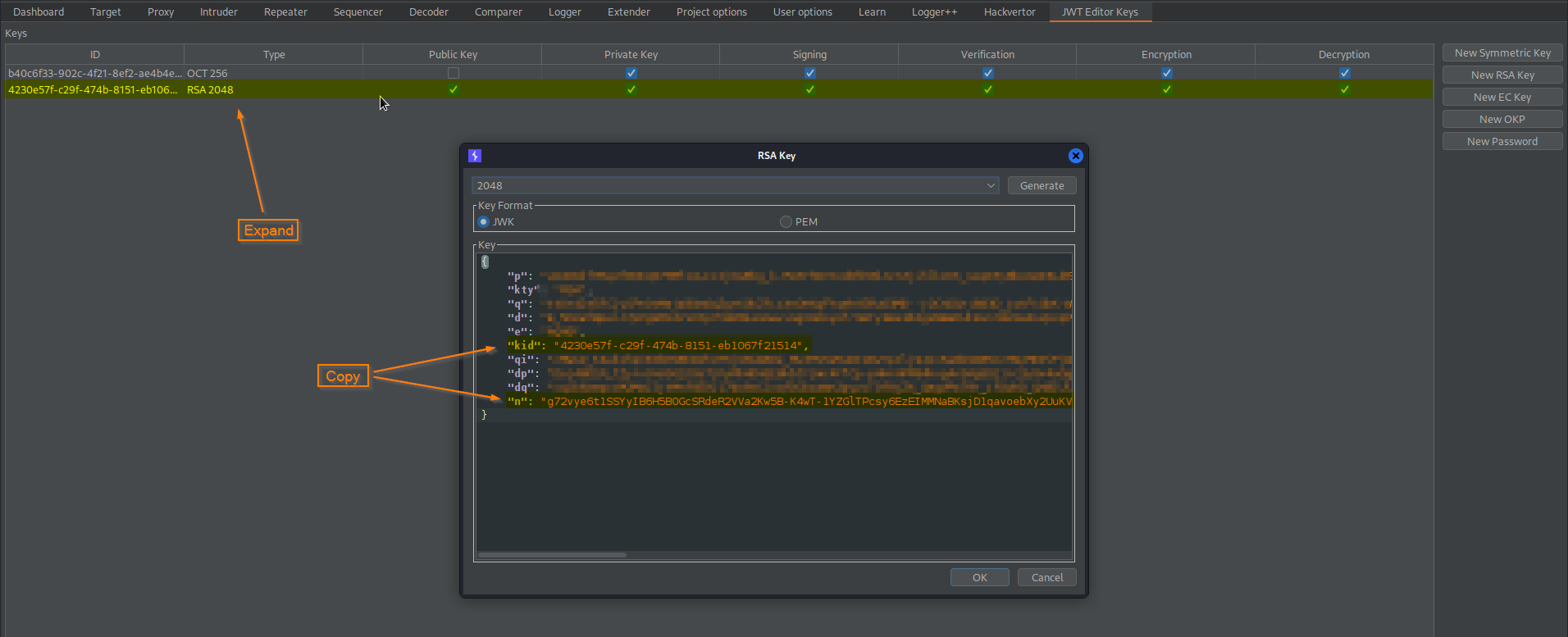Image resolution: width=1568 pixels, height=637 pixels.
Task: Toggle Signing checkbox for RSA 2048 row
Action: coord(810,89)
